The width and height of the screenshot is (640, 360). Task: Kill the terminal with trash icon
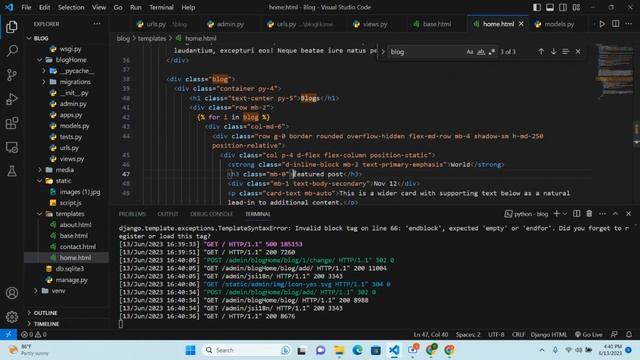click(589, 213)
